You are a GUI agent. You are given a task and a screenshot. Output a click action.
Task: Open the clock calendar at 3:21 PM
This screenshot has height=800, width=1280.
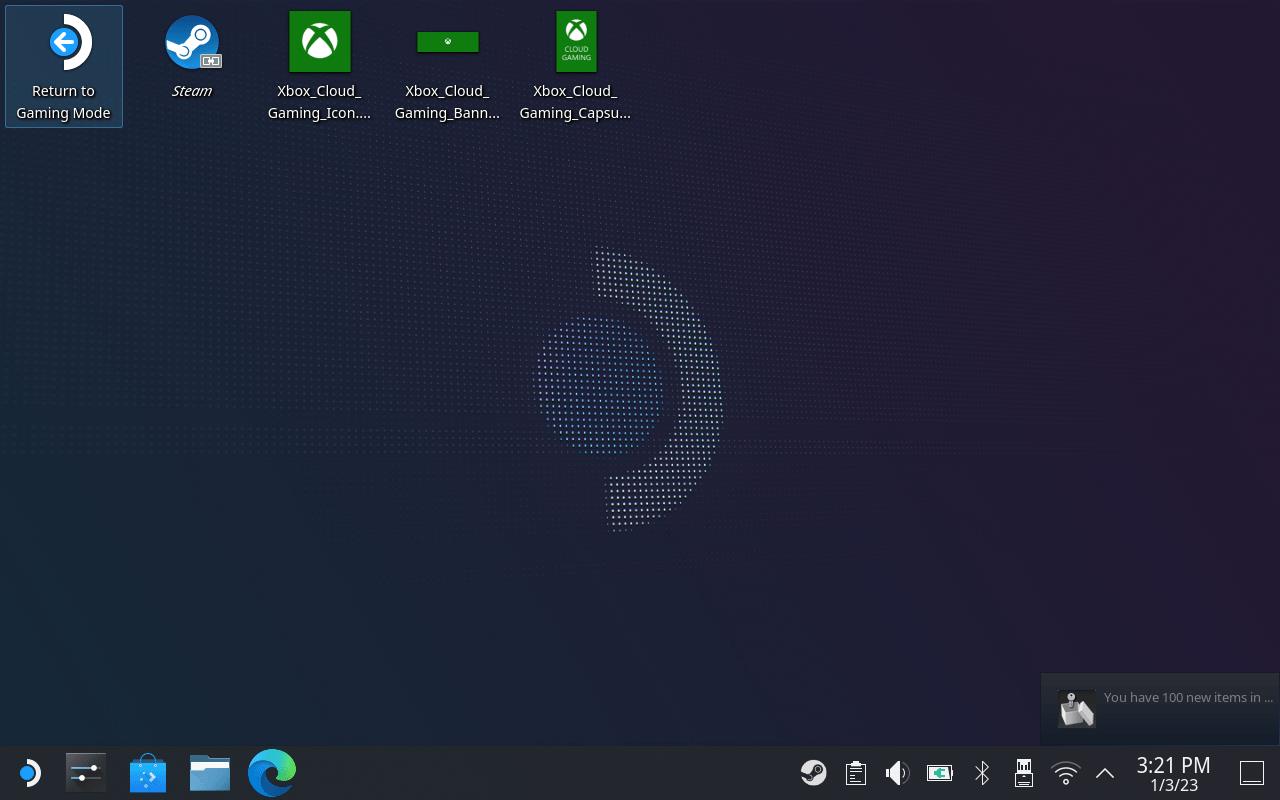point(1173,773)
